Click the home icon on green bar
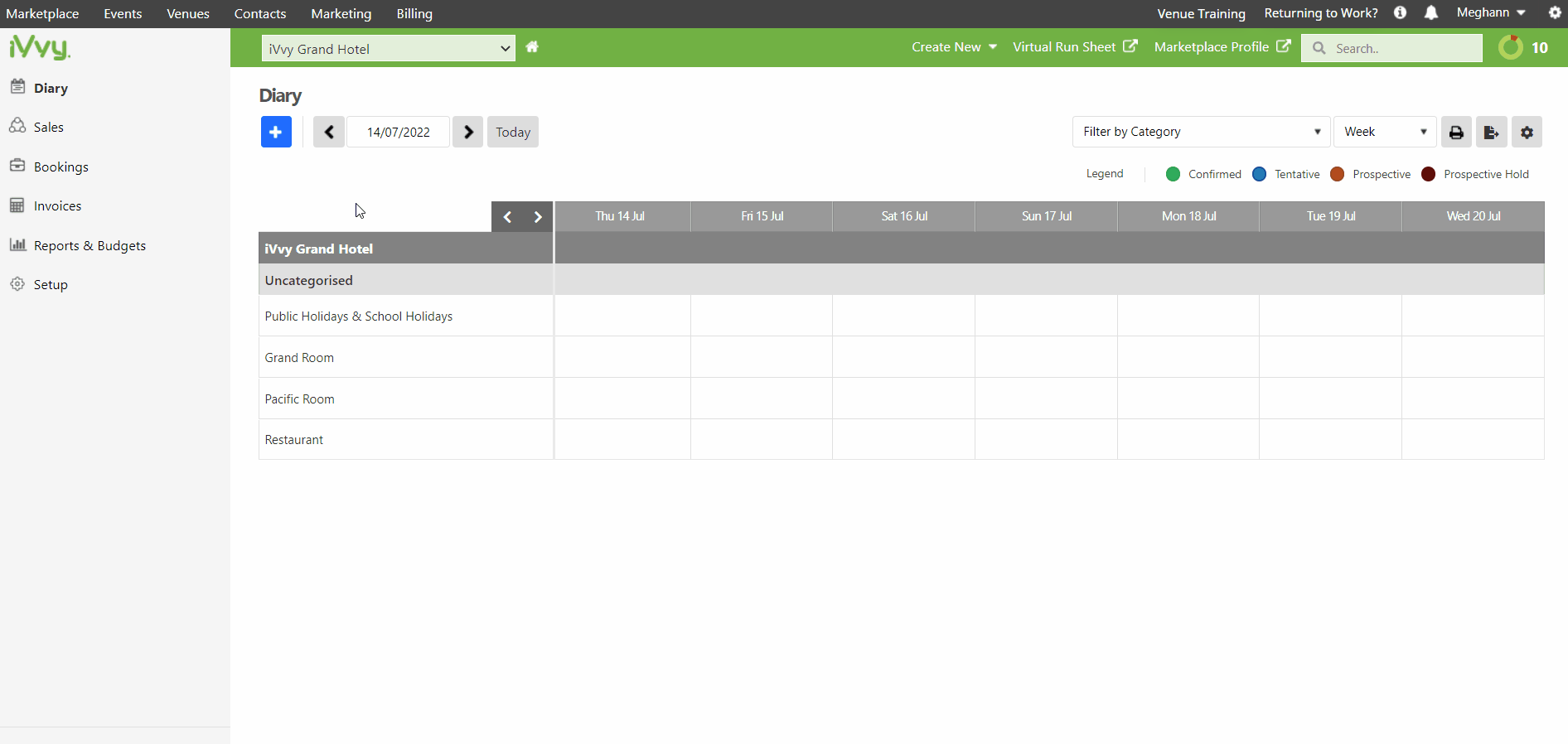This screenshot has width=1568, height=744. [x=532, y=47]
